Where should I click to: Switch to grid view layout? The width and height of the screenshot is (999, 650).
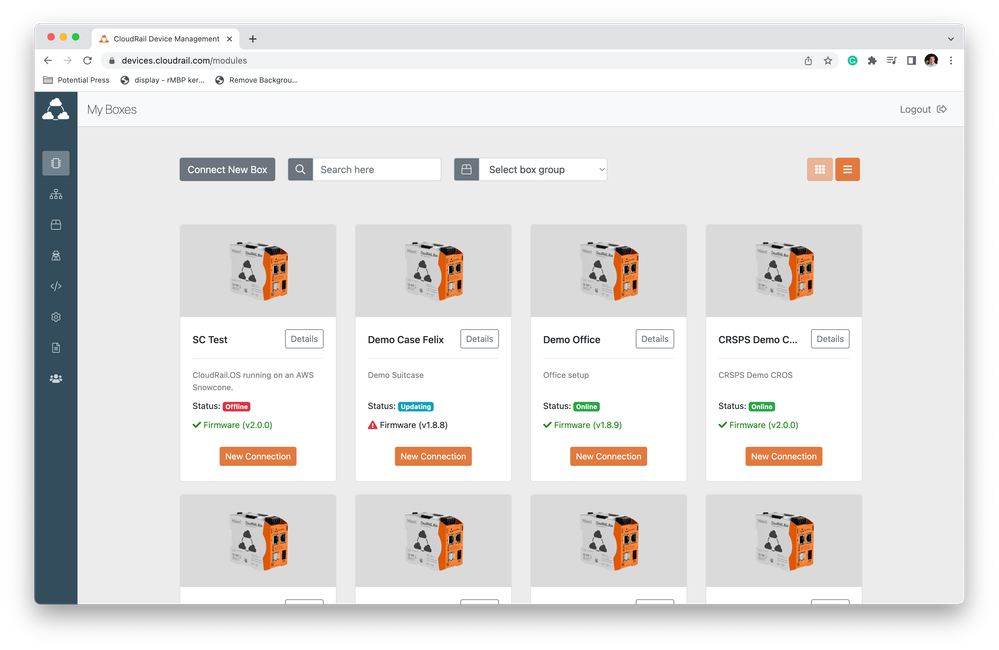coord(820,170)
